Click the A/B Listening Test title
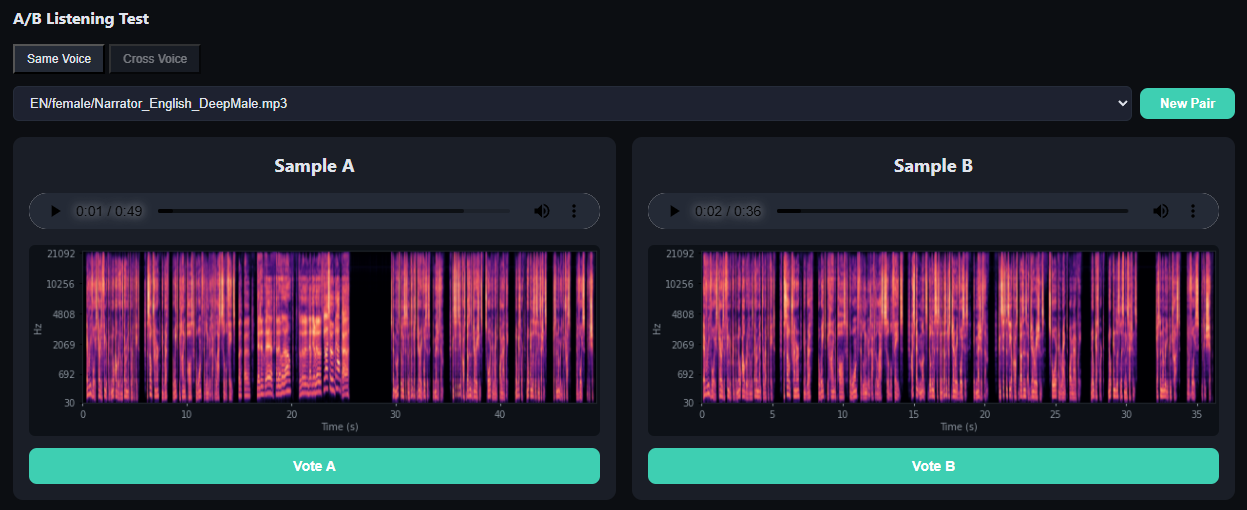Viewport: 1247px width, 510px height. pyautogui.click(x=81, y=19)
